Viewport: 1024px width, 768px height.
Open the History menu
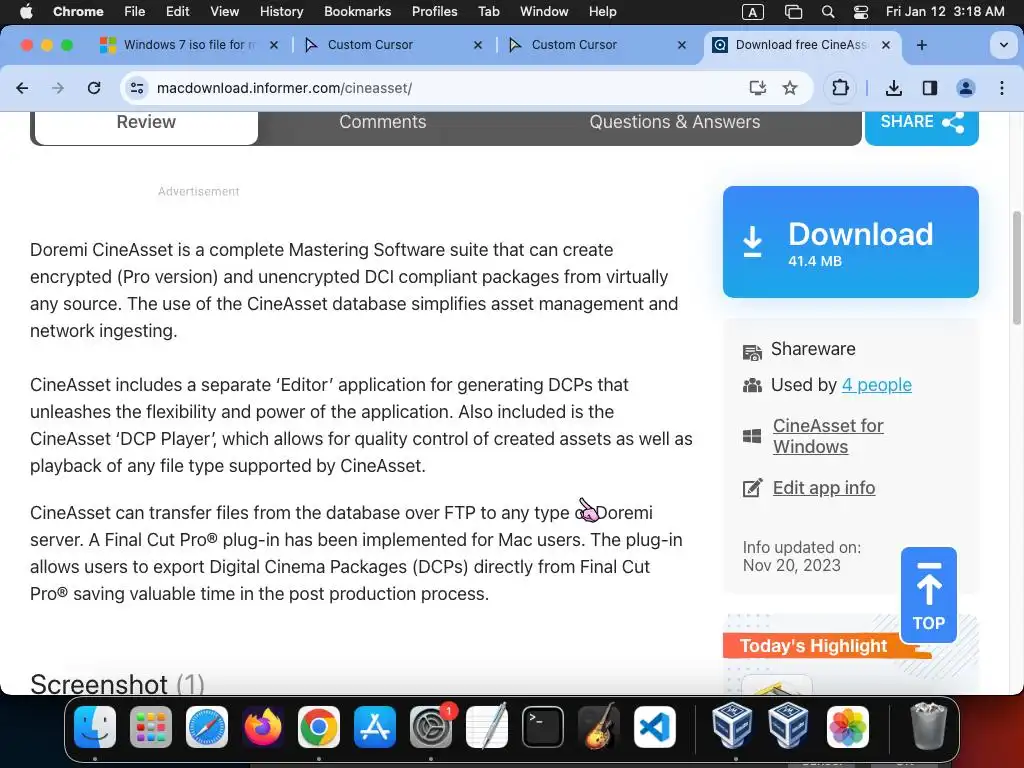(x=281, y=11)
